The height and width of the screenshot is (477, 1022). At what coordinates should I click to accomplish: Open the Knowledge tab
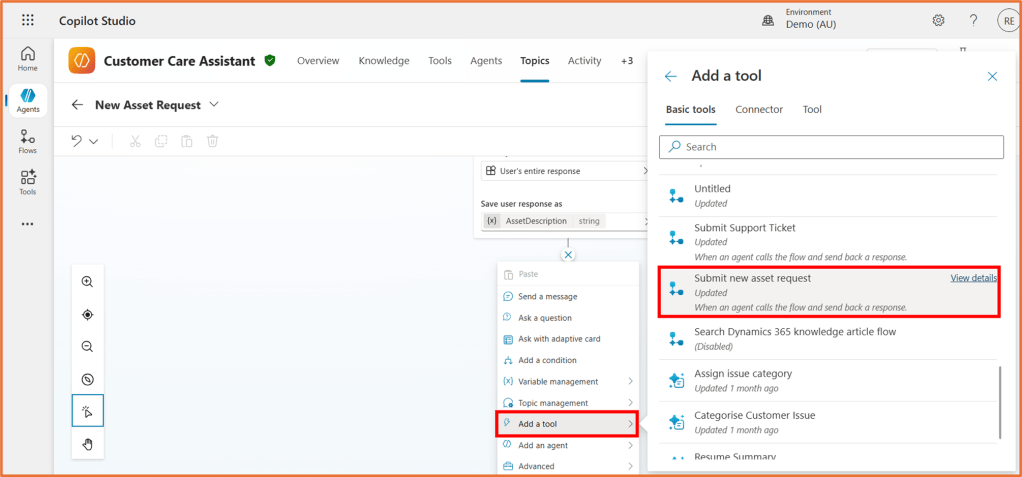(384, 61)
